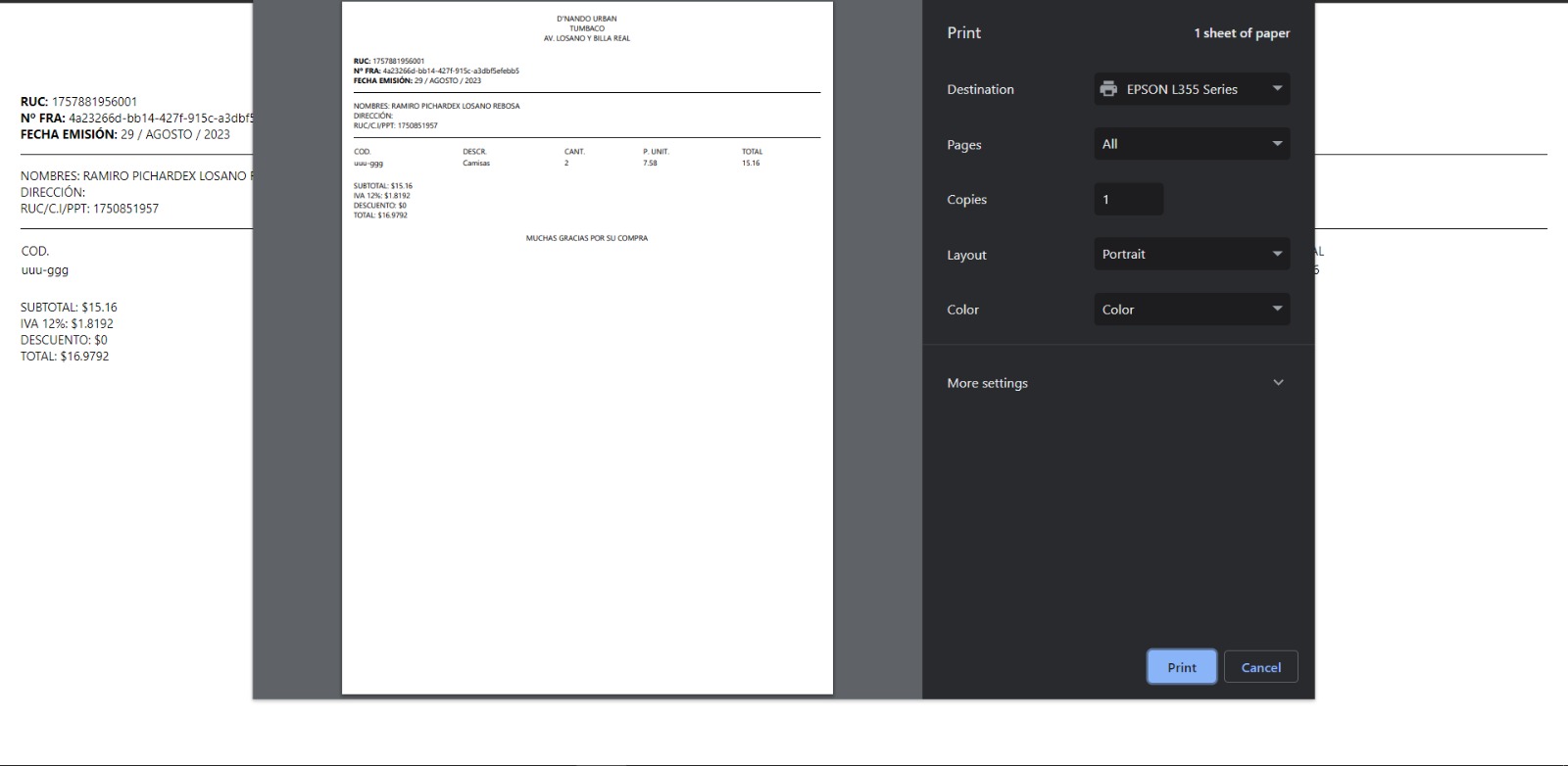Open the Pages dropdown set to All
1568x766 pixels.
(1191, 144)
